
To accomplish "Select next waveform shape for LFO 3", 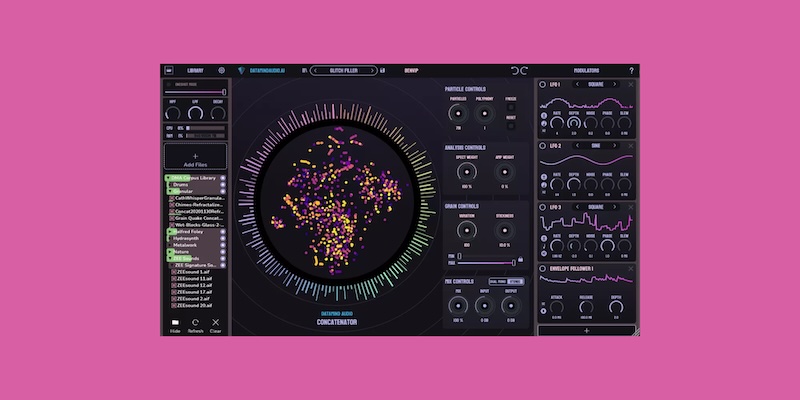I will 614,207.
